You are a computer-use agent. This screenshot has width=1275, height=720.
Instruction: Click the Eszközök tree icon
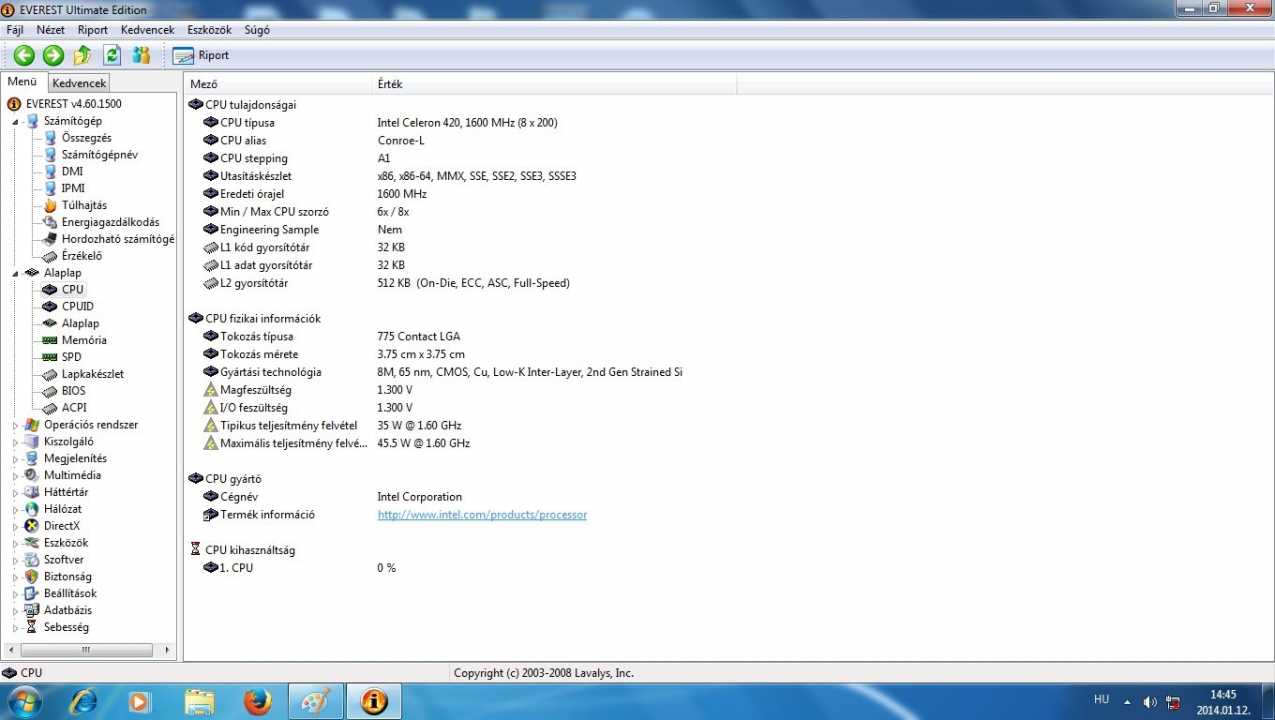pyautogui.click(x=32, y=543)
